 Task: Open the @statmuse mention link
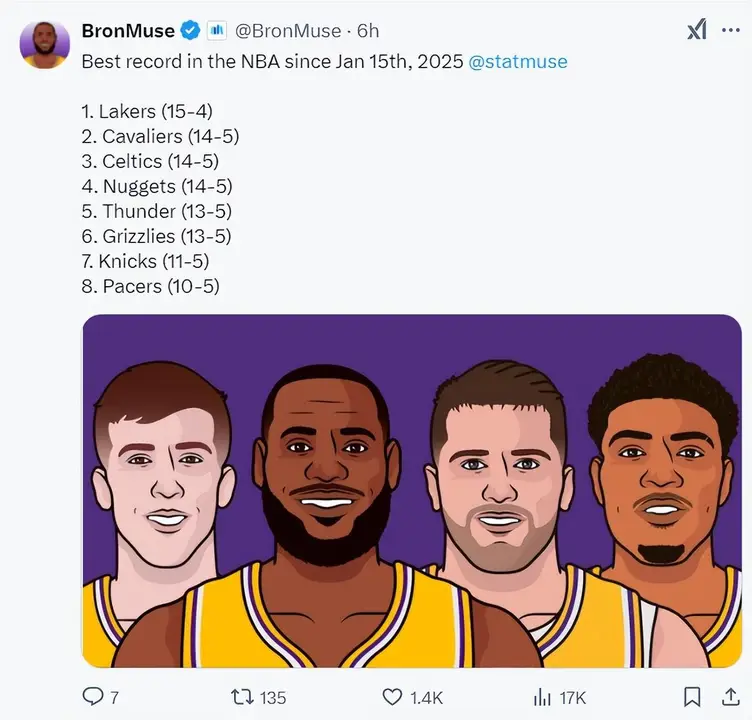coord(517,61)
